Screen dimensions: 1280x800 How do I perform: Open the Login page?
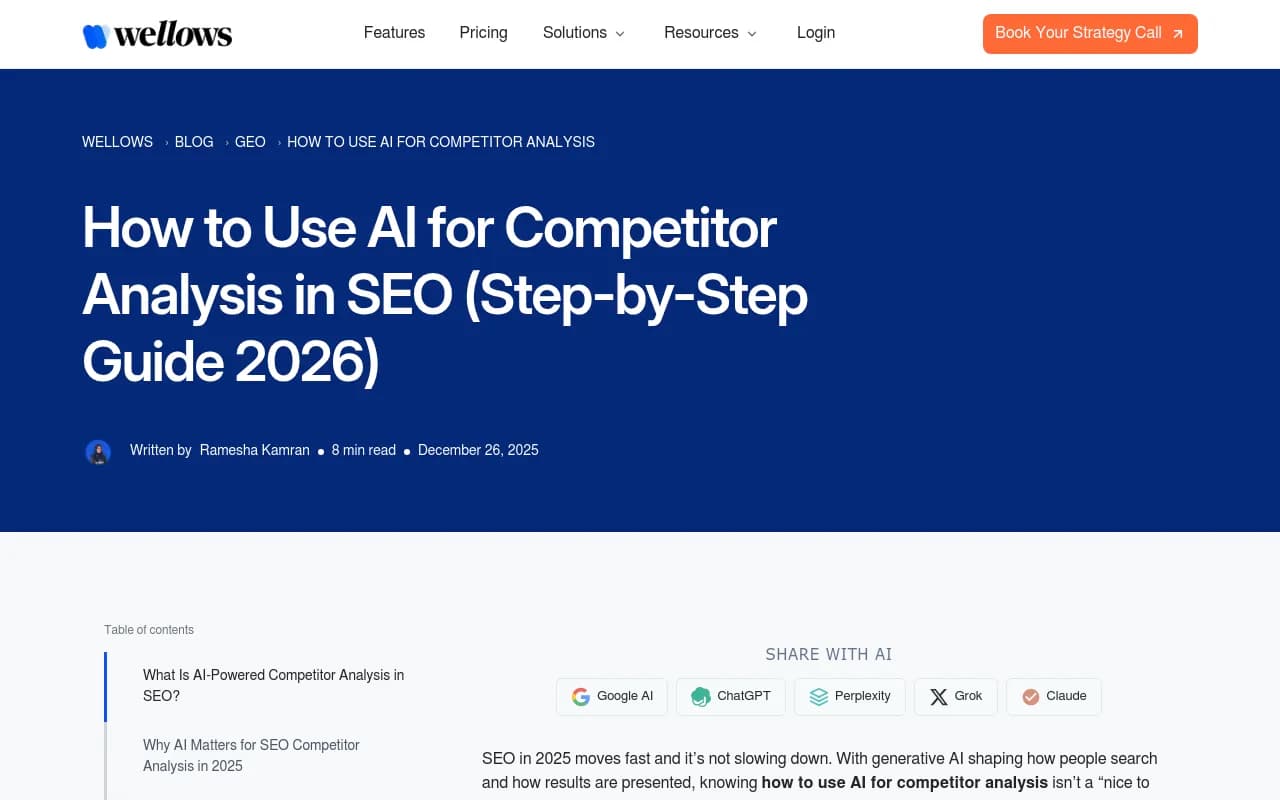coord(816,33)
